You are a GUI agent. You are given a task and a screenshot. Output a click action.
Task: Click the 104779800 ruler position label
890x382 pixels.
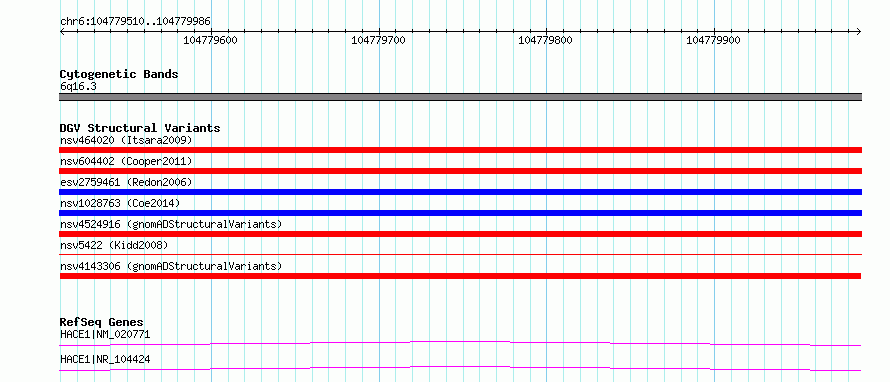pyautogui.click(x=545, y=40)
